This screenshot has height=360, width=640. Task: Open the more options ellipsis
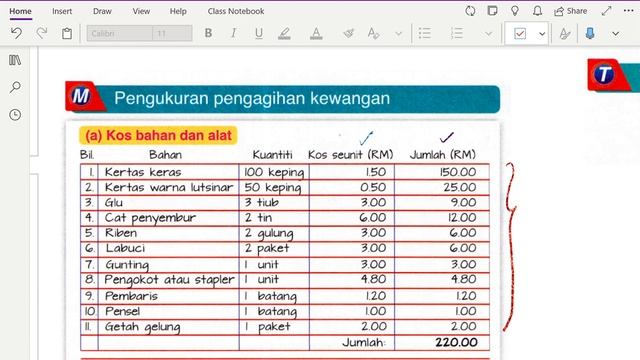point(629,11)
